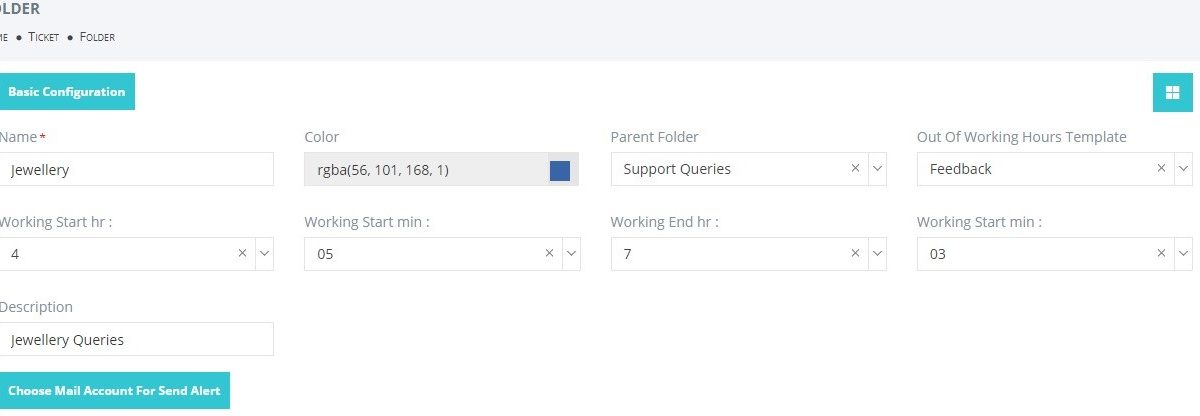
Task: Click the Description field with Jewellery Queries
Action: point(136,339)
